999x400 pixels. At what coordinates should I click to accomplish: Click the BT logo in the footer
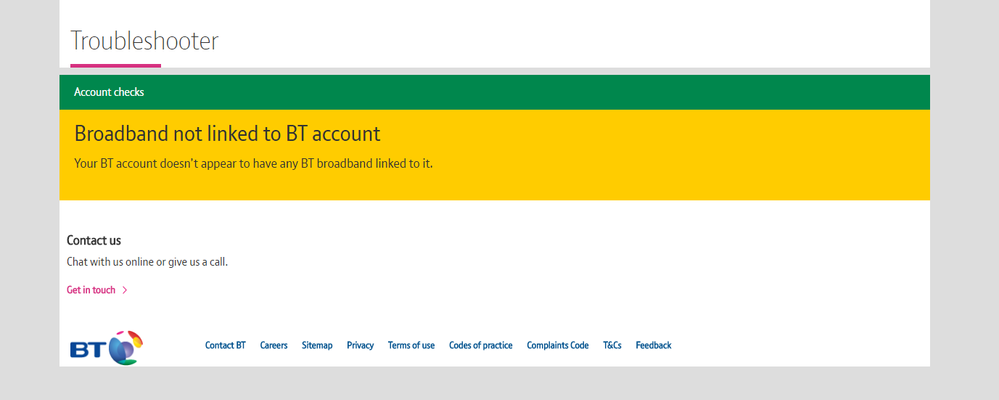pyautogui.click(x=106, y=348)
